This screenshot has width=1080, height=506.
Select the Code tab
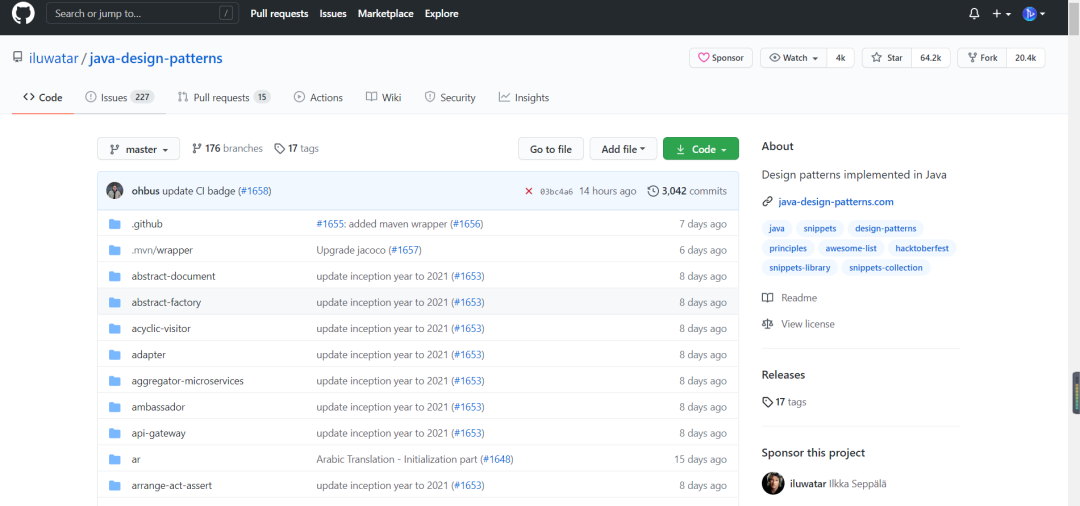pos(43,98)
